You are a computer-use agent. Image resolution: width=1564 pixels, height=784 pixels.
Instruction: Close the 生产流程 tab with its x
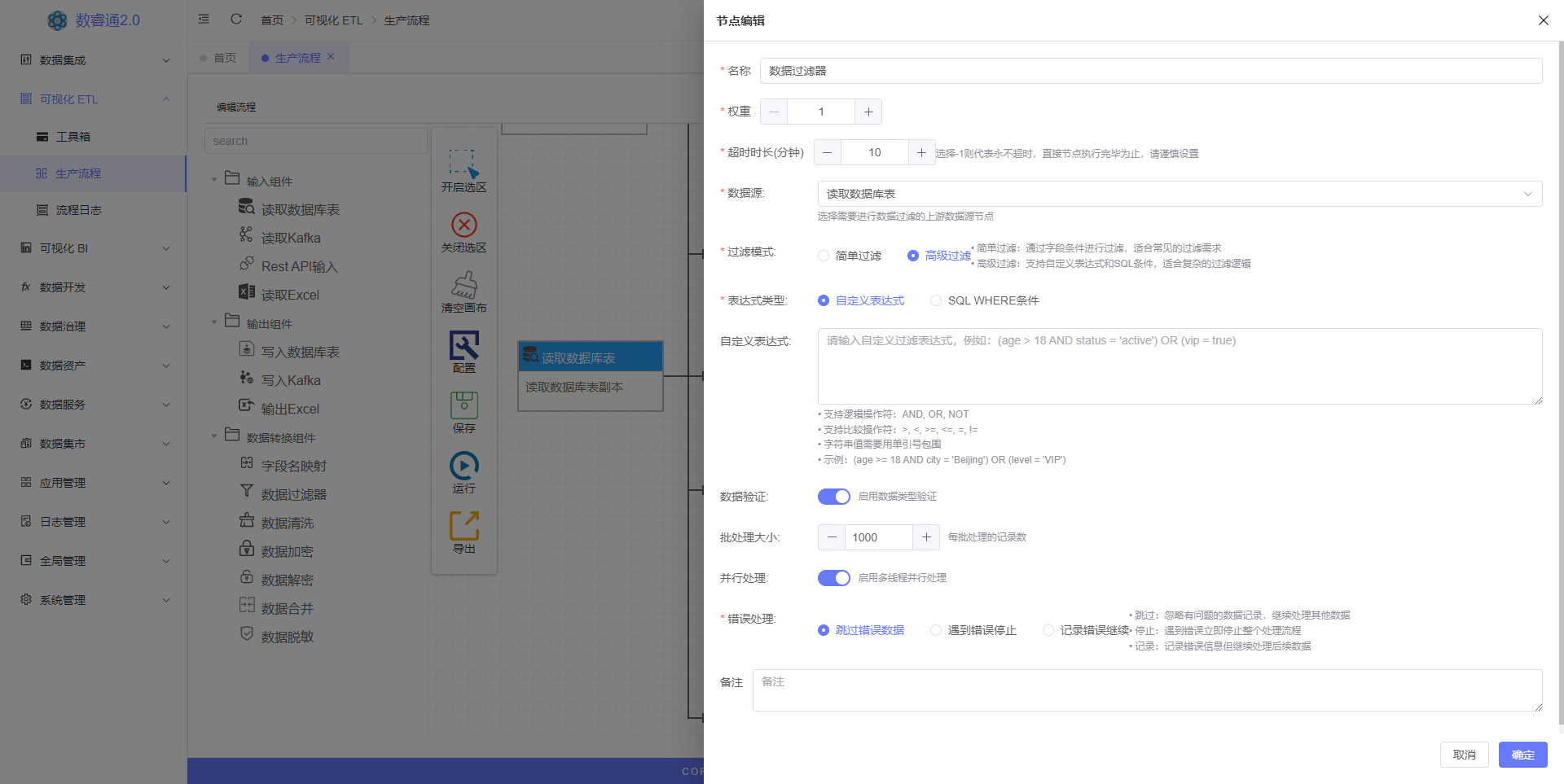coord(331,57)
